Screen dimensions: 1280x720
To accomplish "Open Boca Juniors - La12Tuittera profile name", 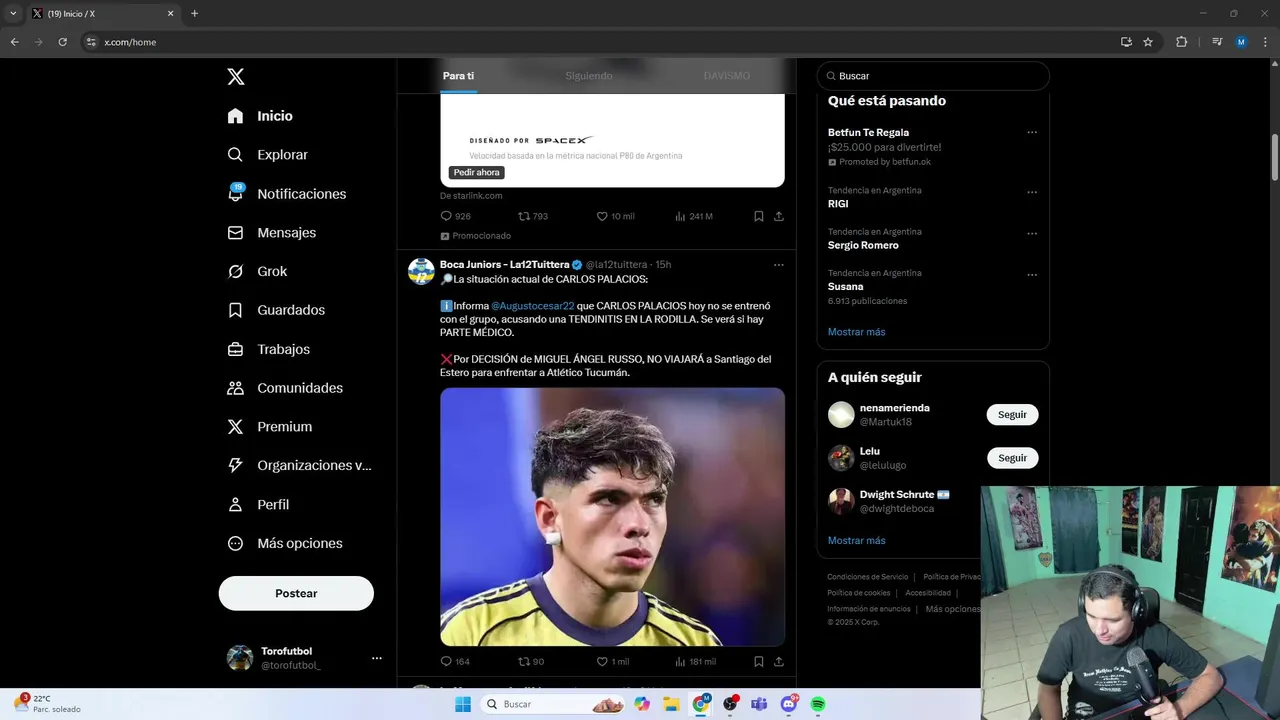I will point(504,265).
